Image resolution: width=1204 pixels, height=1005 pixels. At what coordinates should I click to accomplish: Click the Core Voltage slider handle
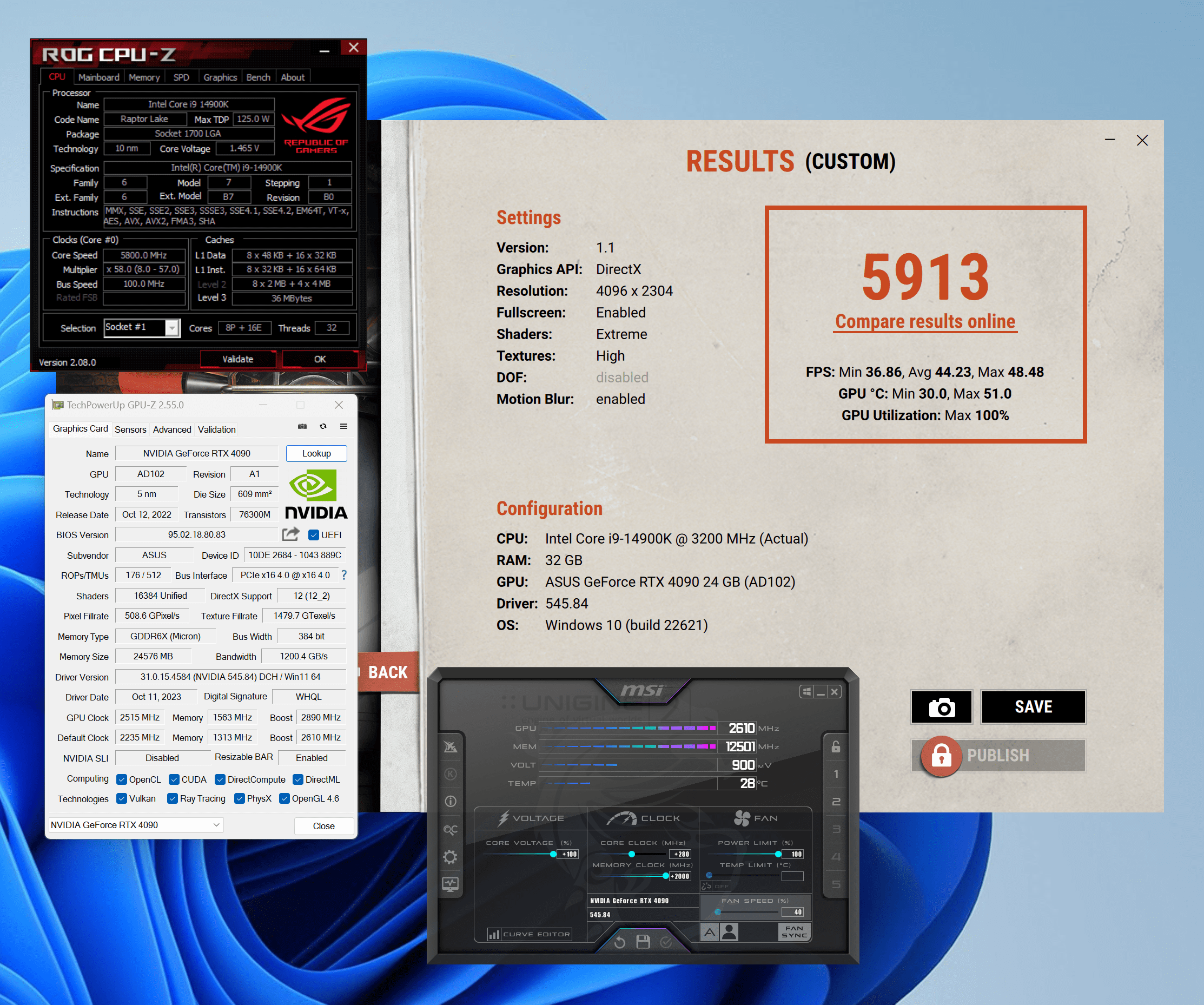click(553, 854)
